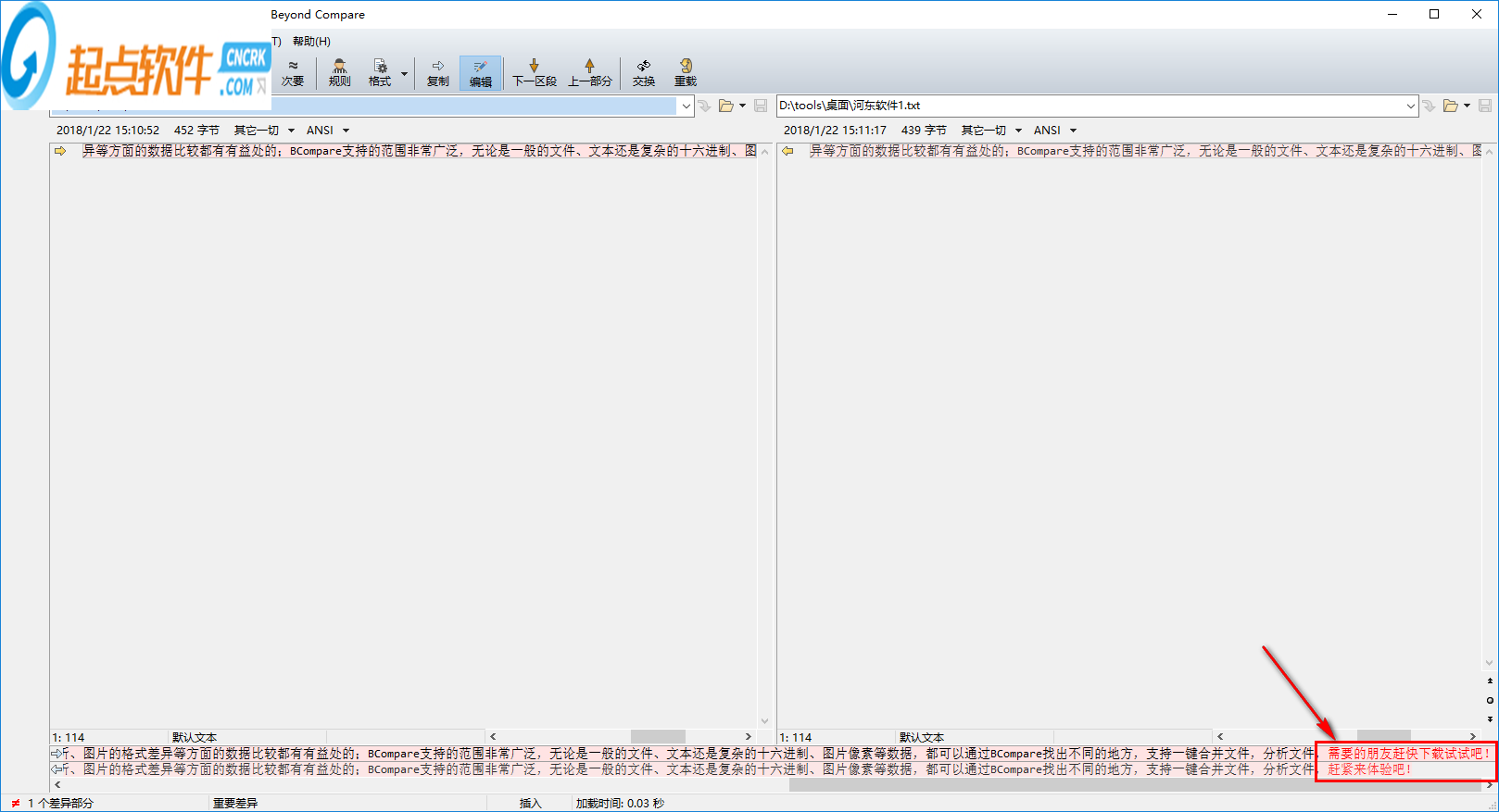Click the left pane timestamp 2018/1/22 15:10:52
The height and width of the screenshot is (812, 1499).
pos(107,131)
